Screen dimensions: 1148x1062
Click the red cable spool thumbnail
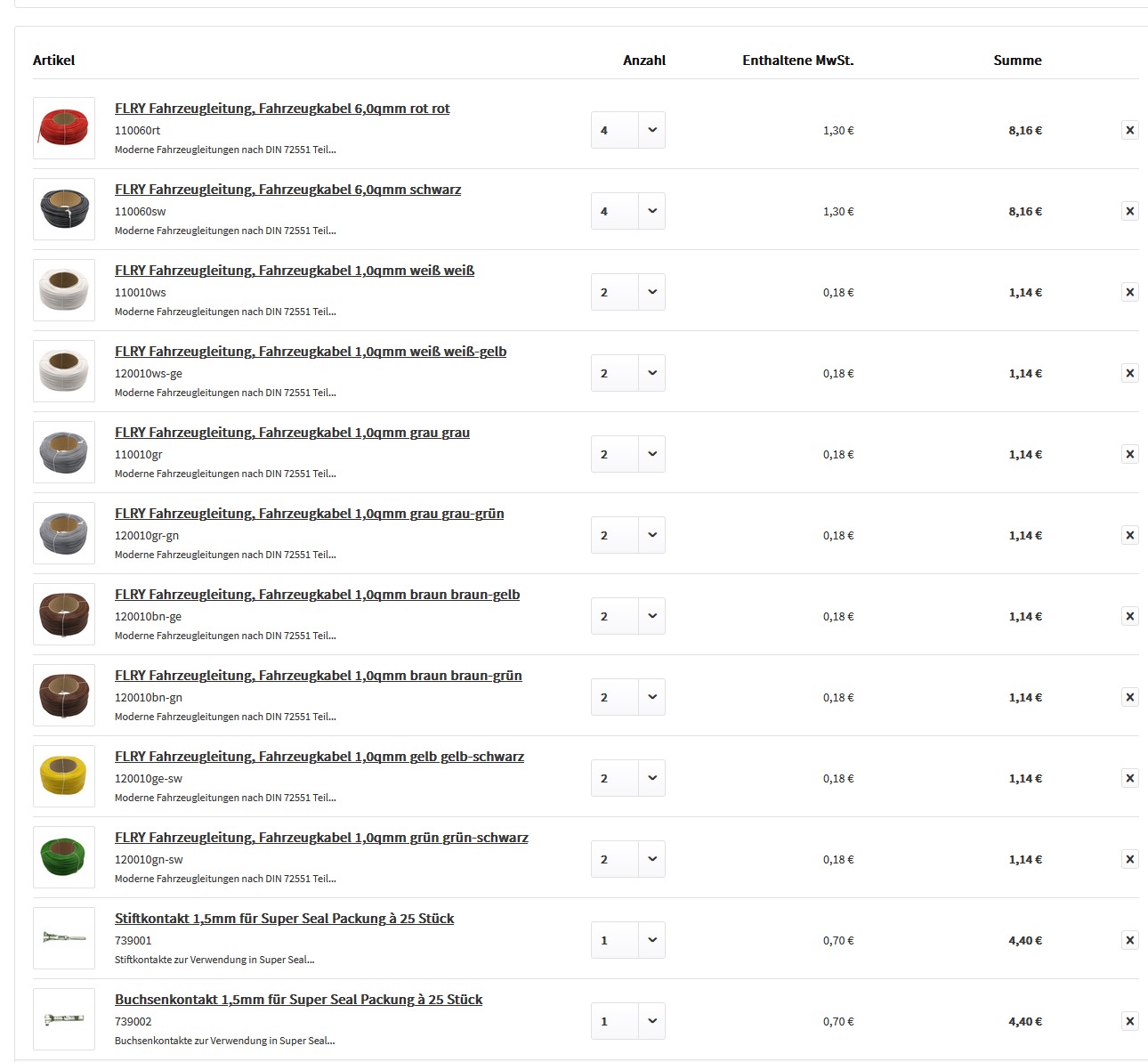pos(64,128)
